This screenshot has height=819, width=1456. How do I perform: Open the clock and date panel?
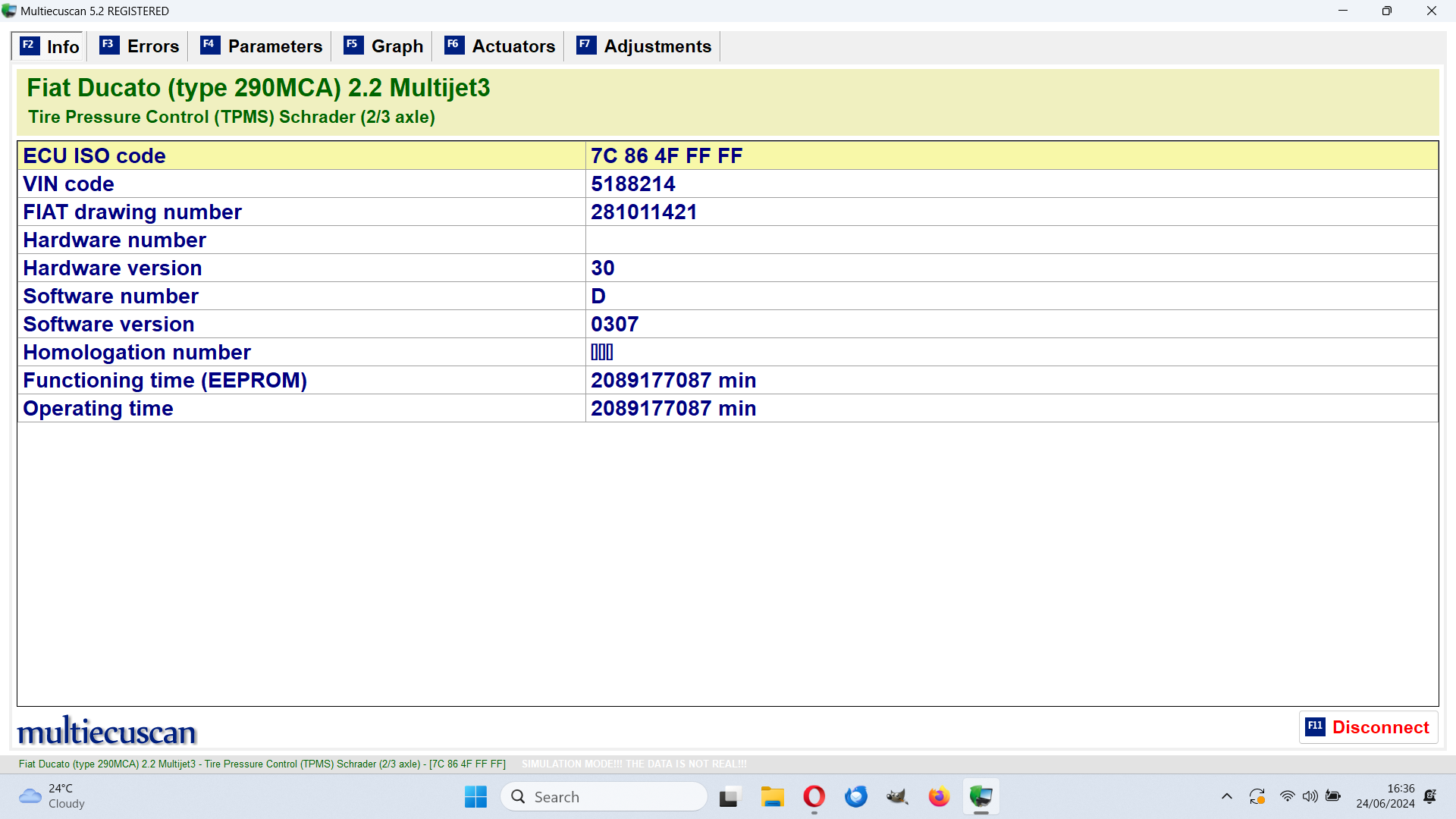click(x=1385, y=797)
